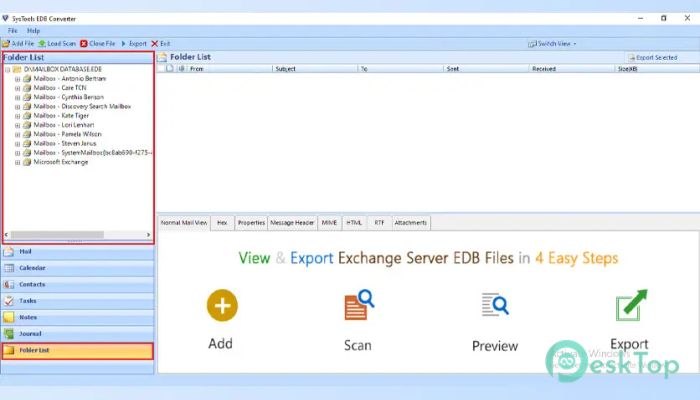Click the MAILBOX DATABASE.EDB root folder icon
Screen dimensions: 700x400
[17, 69]
